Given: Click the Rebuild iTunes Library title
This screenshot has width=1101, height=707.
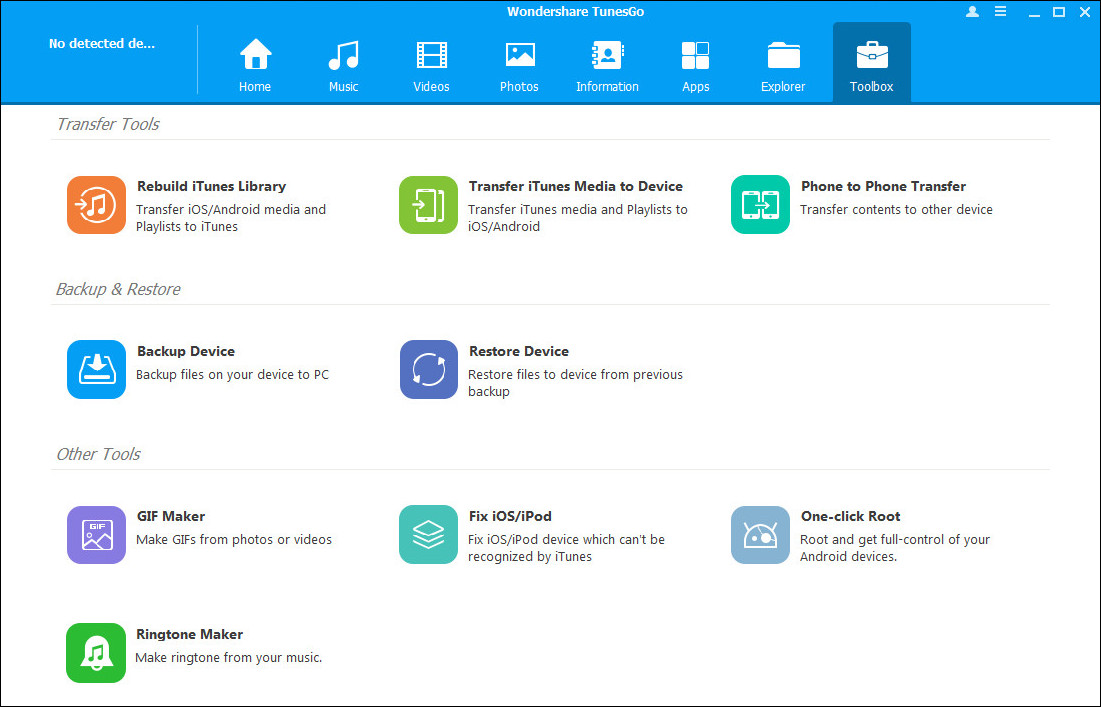Looking at the screenshot, I should (x=211, y=186).
